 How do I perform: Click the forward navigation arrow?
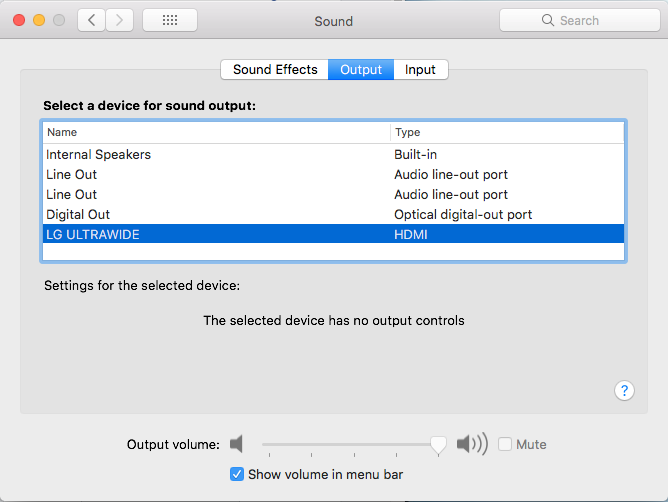120,20
